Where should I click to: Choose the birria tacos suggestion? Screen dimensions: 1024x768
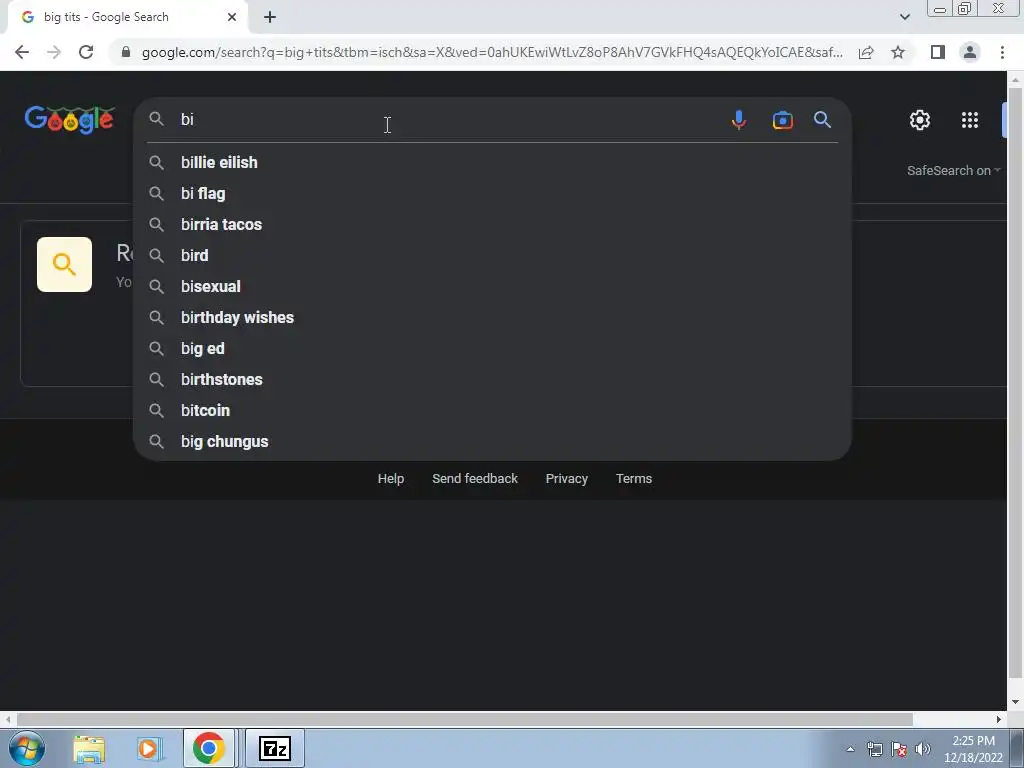point(492,225)
